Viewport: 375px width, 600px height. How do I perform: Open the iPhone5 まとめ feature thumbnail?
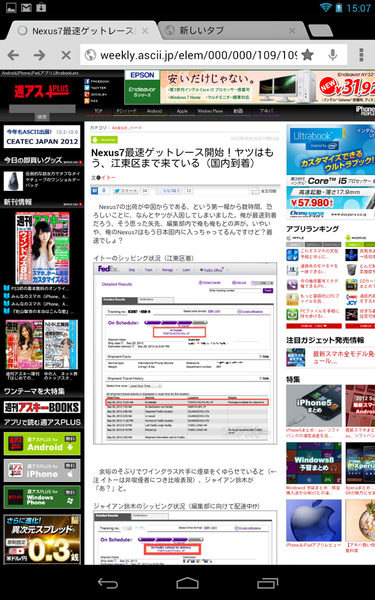click(314, 406)
